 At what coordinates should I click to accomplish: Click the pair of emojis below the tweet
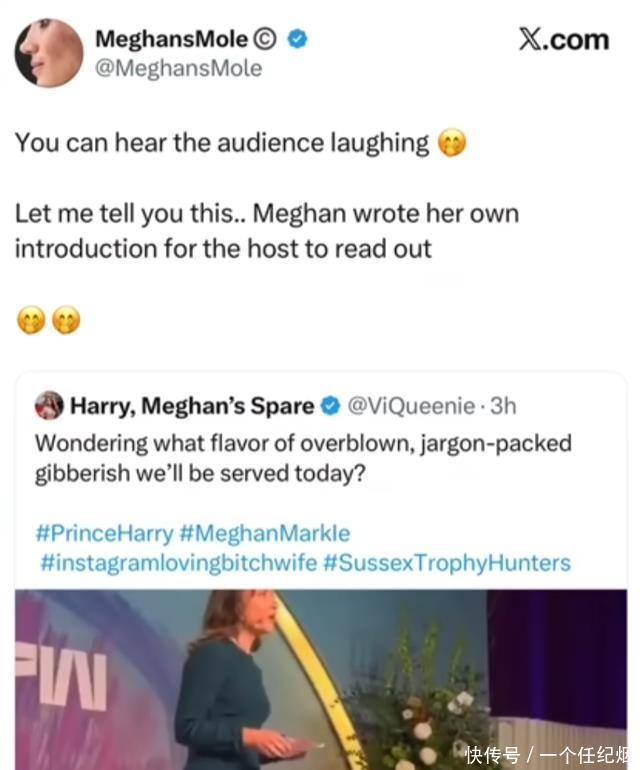coord(49,320)
